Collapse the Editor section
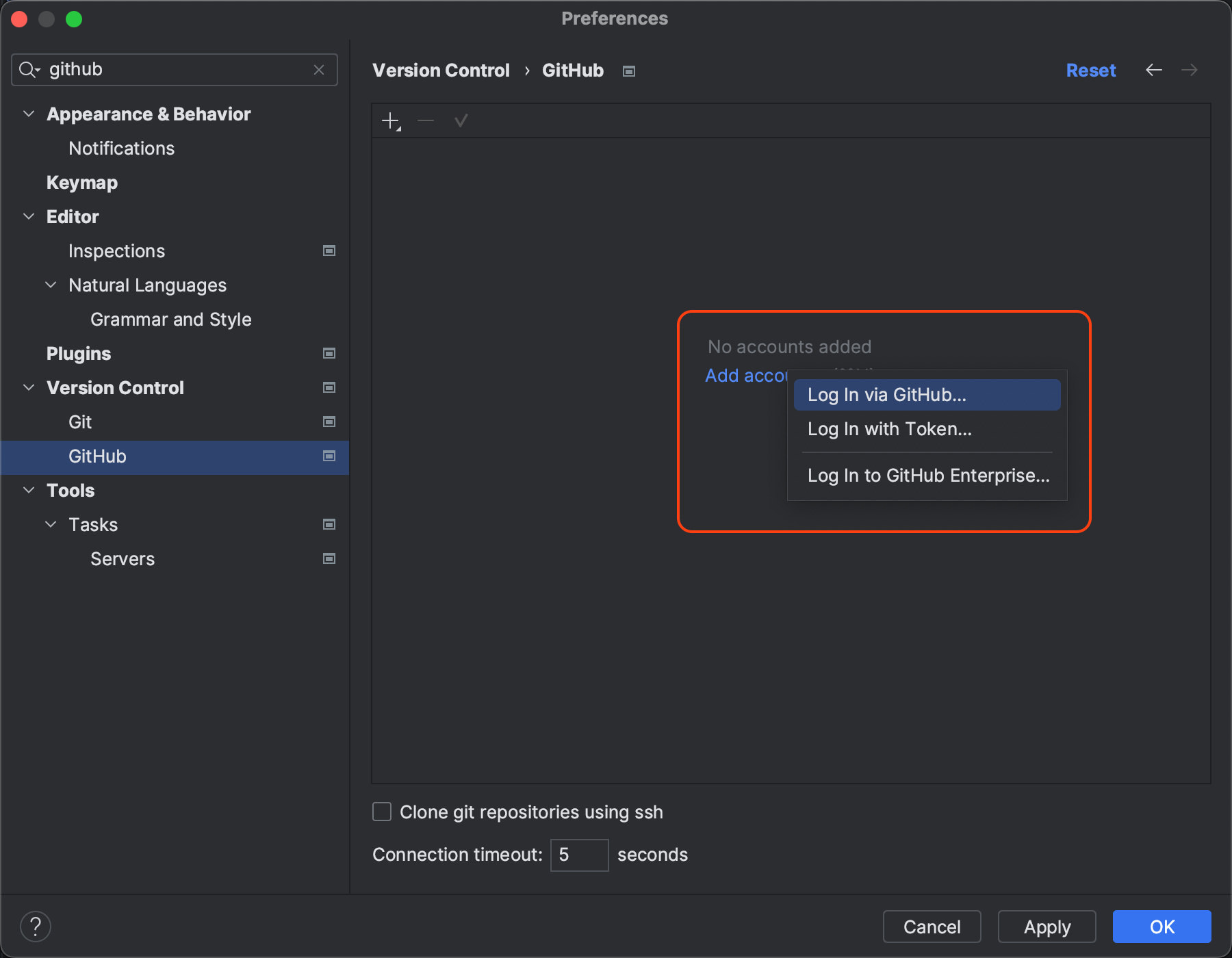Screen dimensions: 1232x958 29,217
